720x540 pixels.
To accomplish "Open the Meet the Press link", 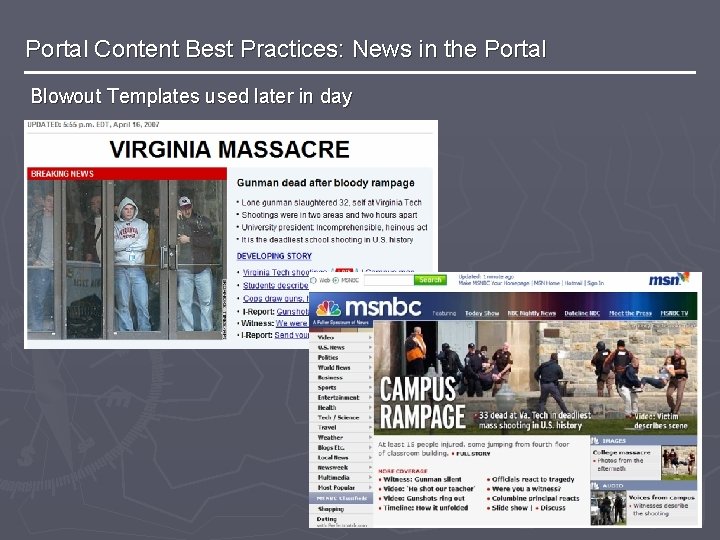I will [630, 313].
